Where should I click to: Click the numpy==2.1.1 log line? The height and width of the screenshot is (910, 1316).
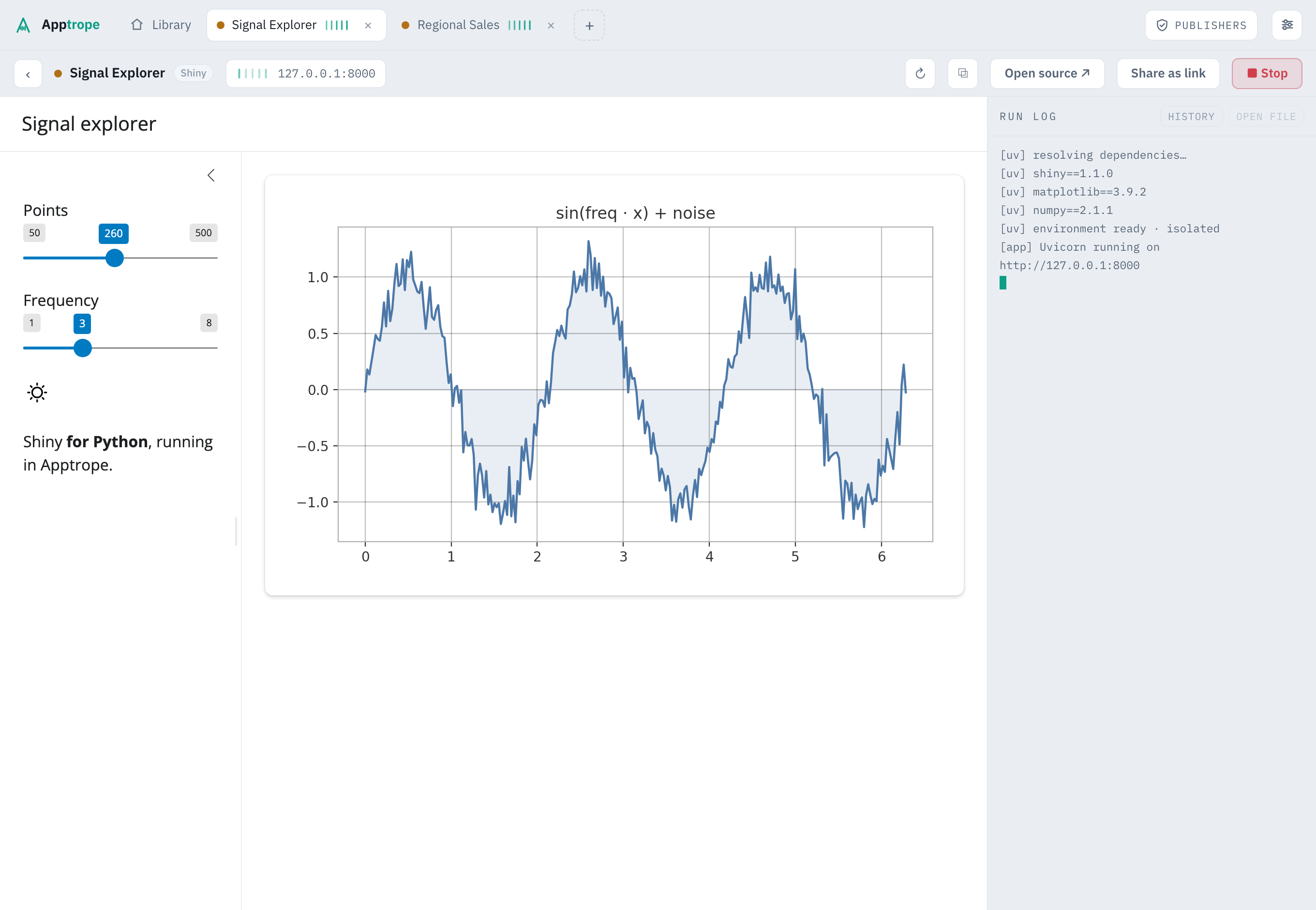1056,210
